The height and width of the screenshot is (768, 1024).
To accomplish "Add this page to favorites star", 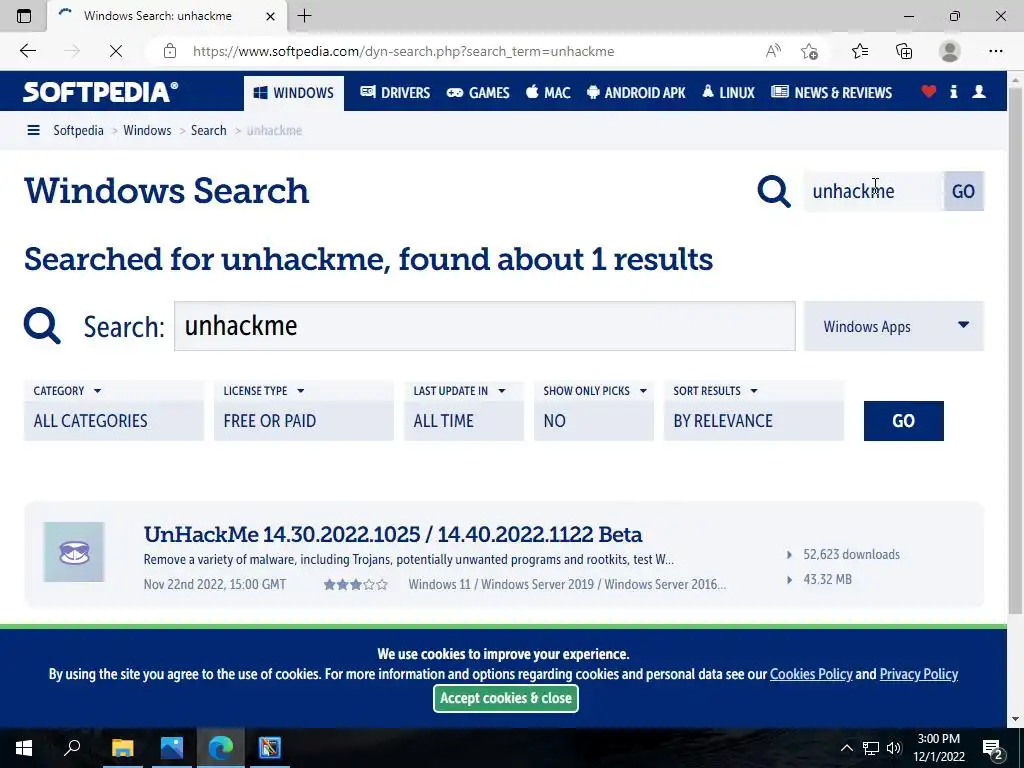I will point(810,51).
